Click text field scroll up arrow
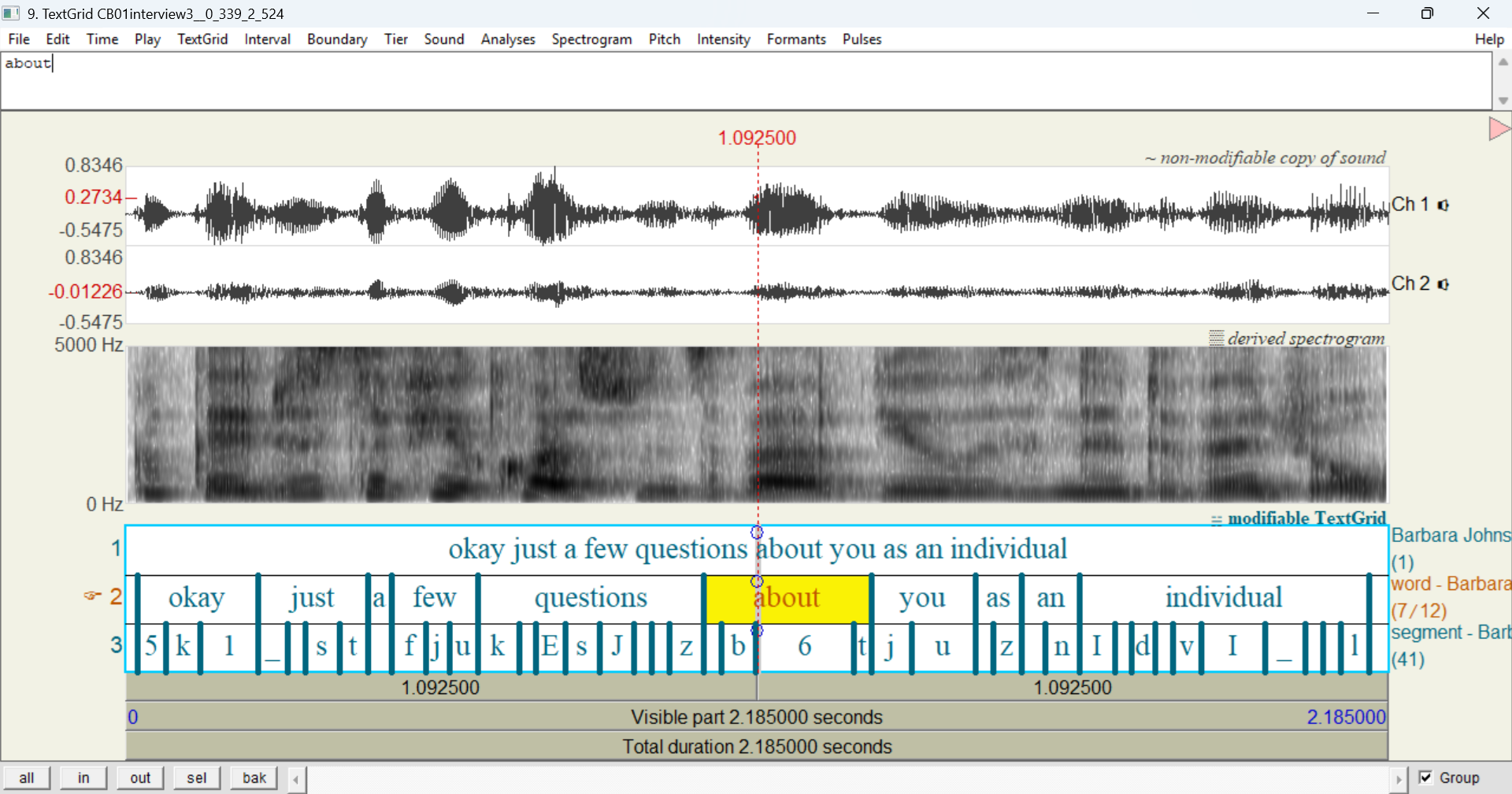The width and height of the screenshot is (1512, 794). pyautogui.click(x=1503, y=61)
